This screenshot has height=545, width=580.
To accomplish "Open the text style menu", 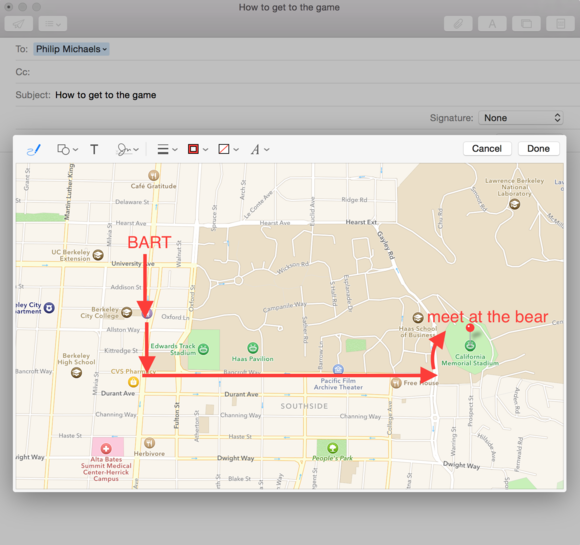I will coord(260,149).
